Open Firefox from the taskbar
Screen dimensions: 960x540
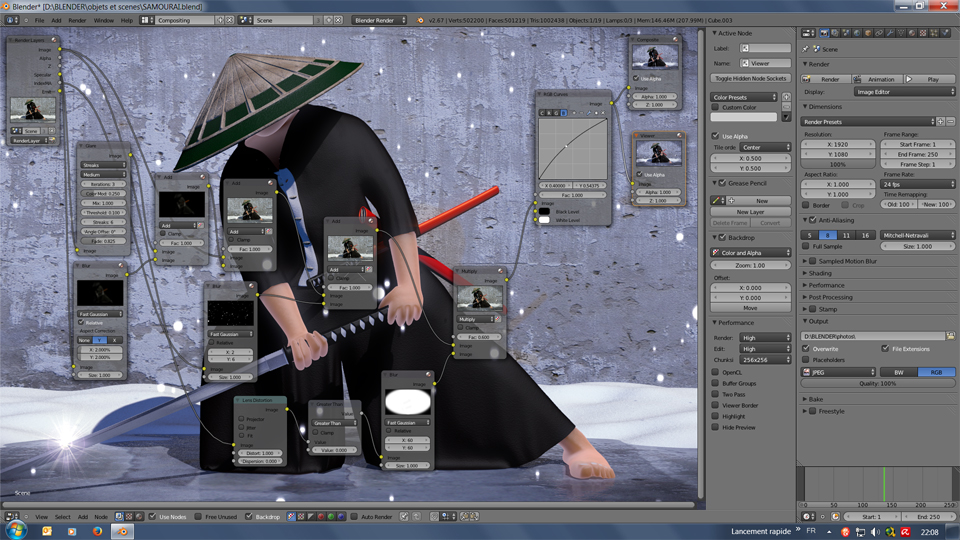point(97,531)
